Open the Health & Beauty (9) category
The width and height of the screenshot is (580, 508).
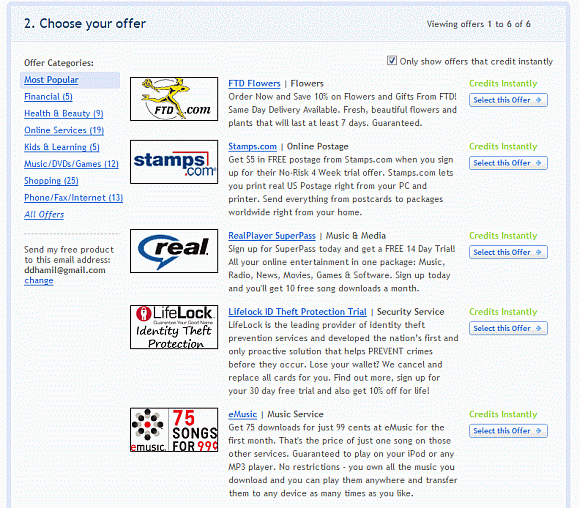[64, 113]
